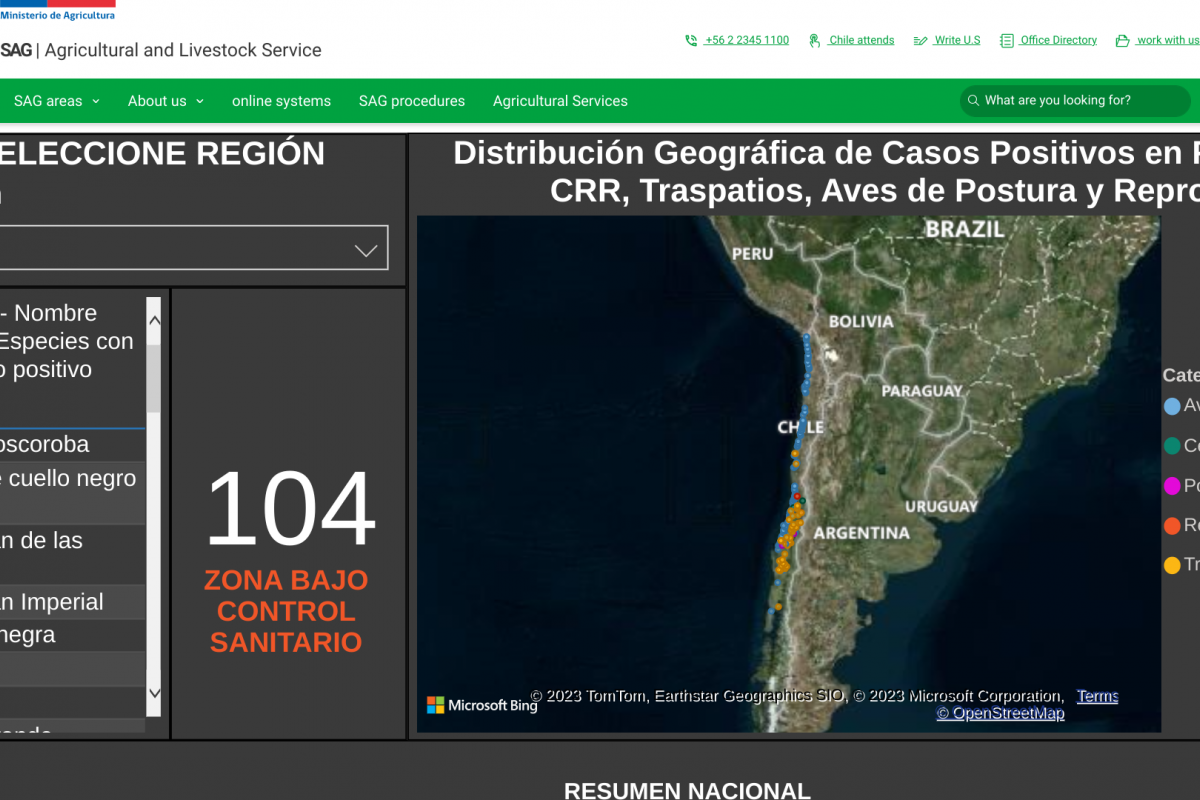
Task: Click the species list scroll-down arrow
Action: (154, 692)
